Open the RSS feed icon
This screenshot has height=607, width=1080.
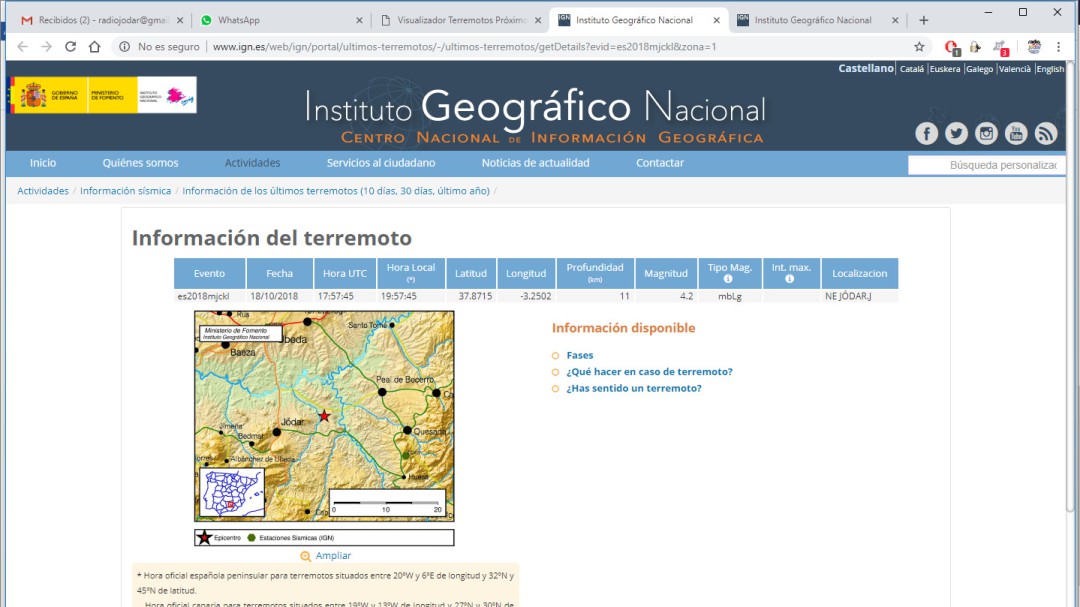tap(1046, 133)
